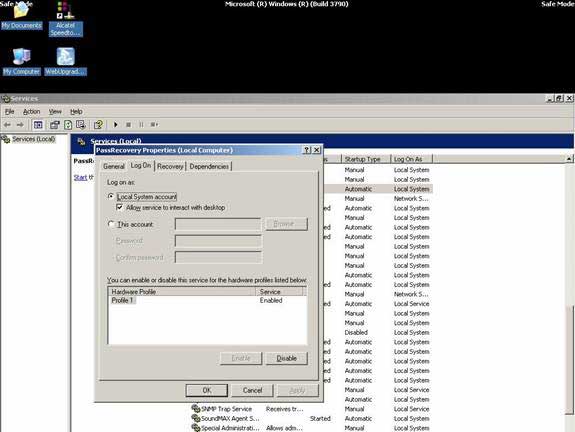Click the OK button

pos(207,390)
